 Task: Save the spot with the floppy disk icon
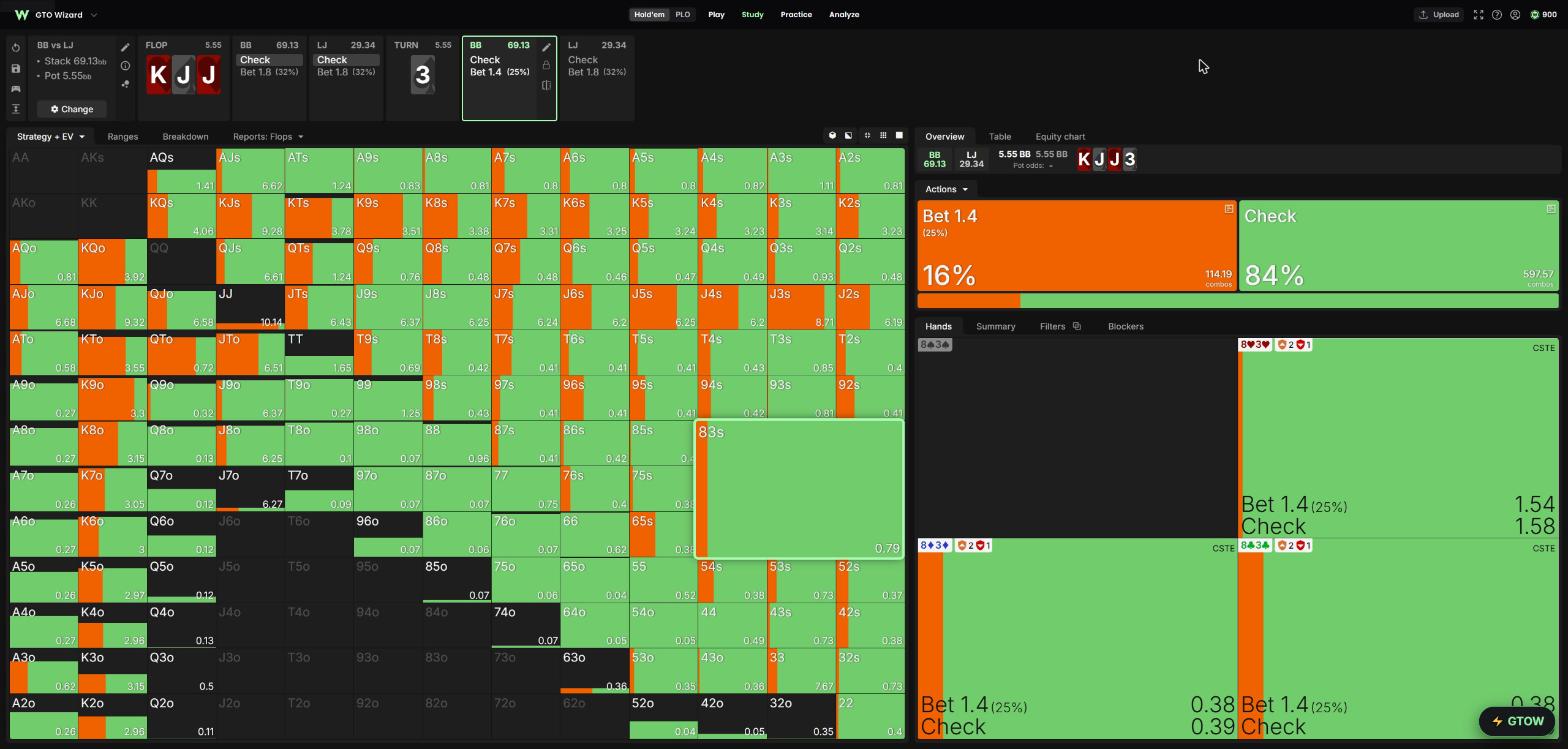tap(16, 68)
